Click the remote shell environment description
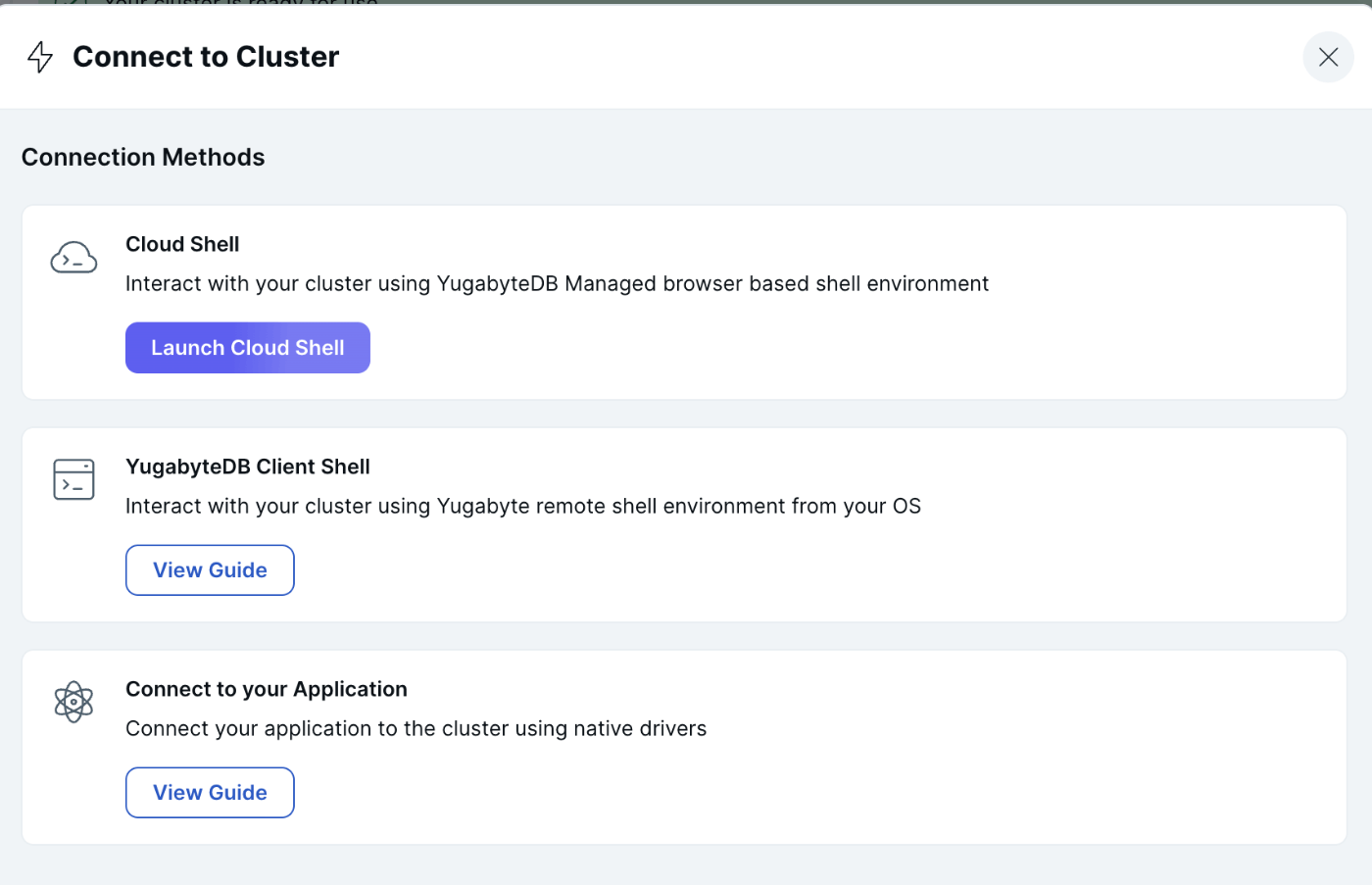Screen dimensions: 1372x885 [x=522, y=506]
